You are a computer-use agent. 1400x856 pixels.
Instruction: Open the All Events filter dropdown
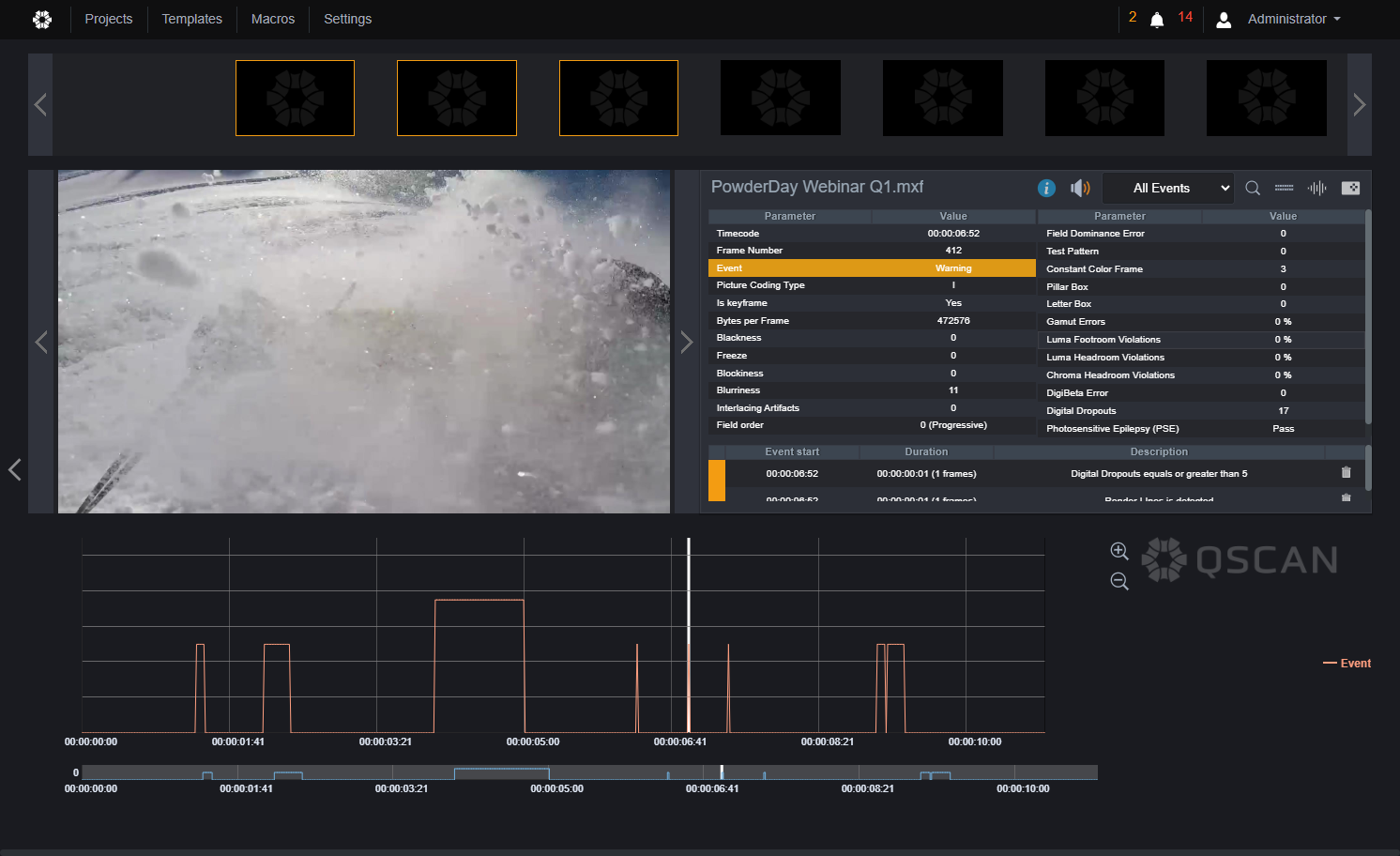[1166, 188]
